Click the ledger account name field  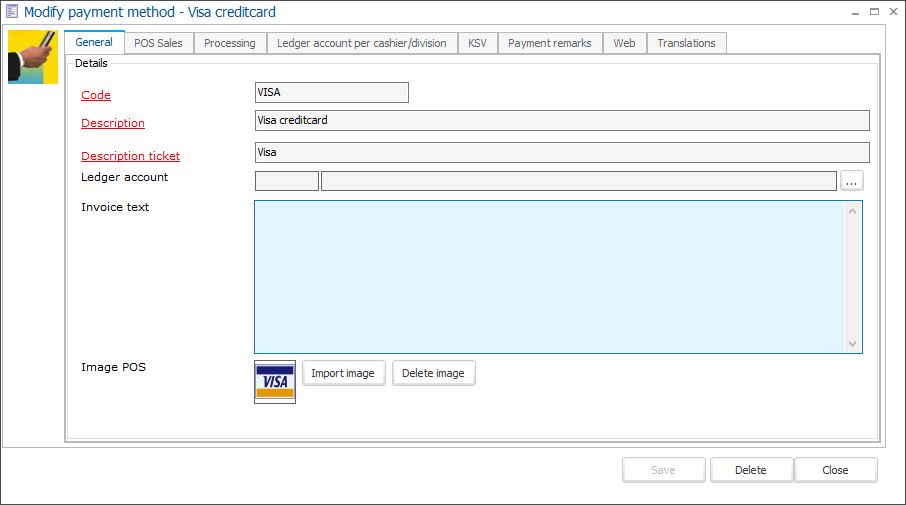(x=578, y=181)
